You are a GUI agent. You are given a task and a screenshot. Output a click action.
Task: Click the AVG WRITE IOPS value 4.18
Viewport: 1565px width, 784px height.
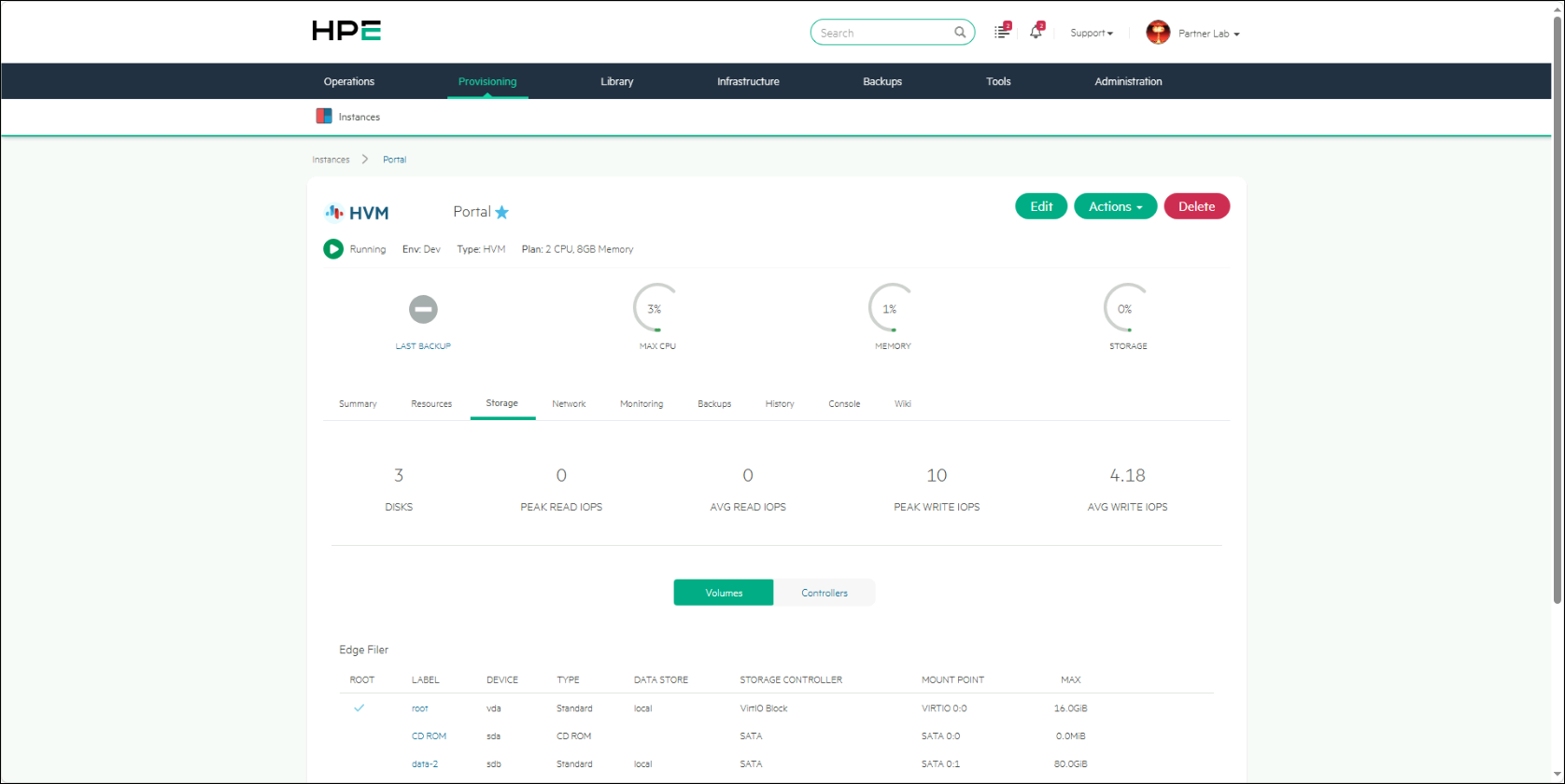click(1127, 475)
